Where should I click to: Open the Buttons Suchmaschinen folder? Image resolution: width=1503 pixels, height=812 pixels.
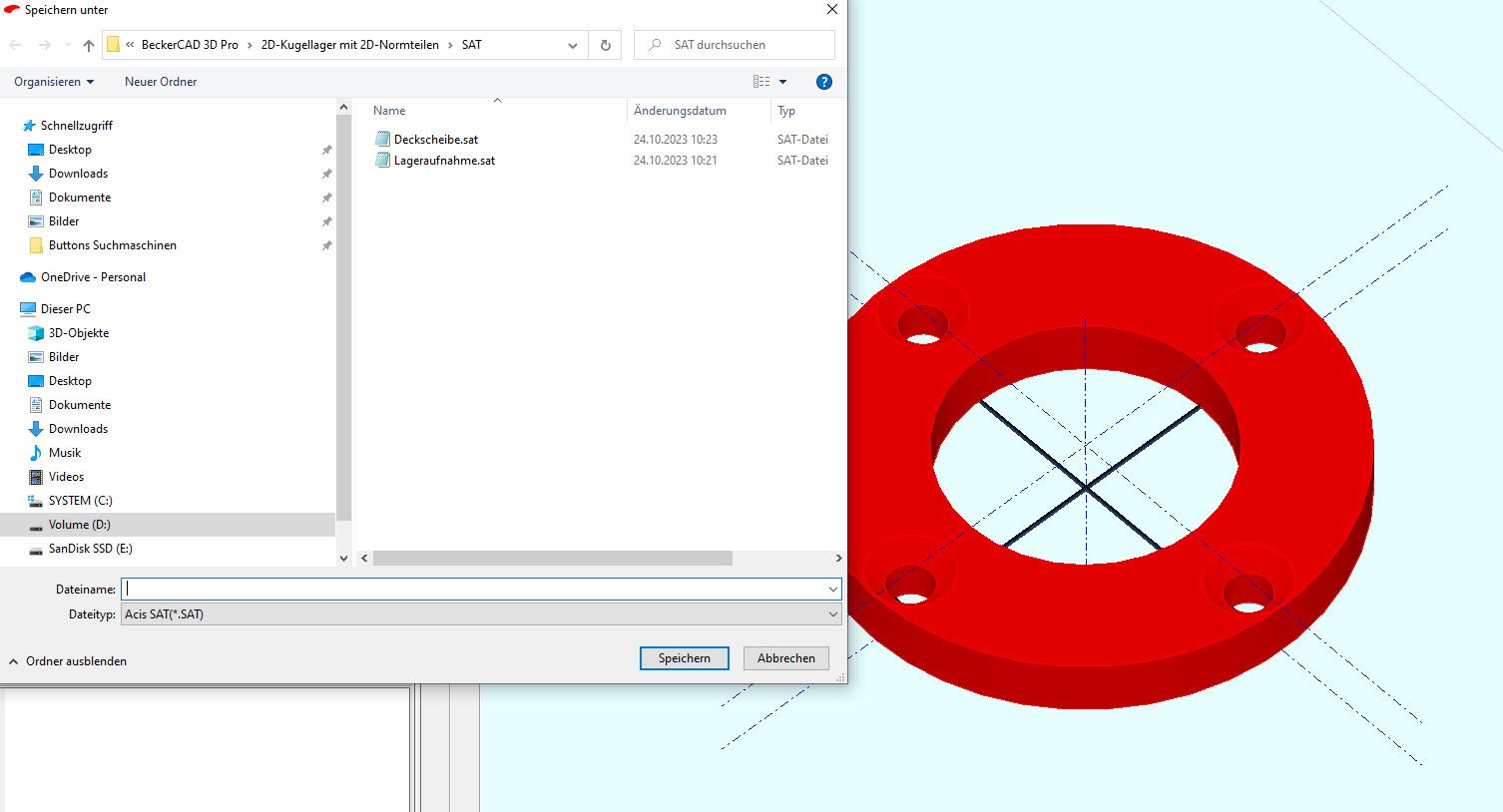(x=112, y=245)
